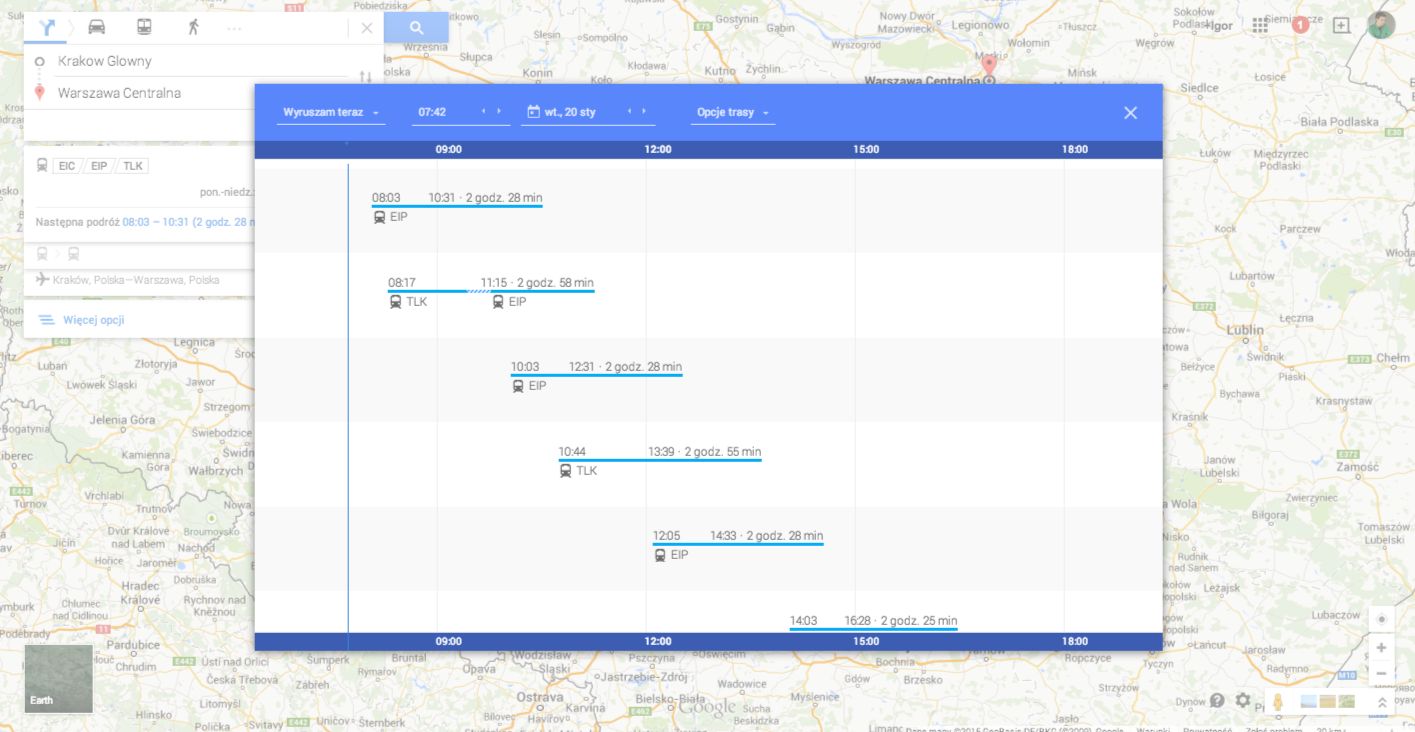Select the driving mode icon

tap(97, 26)
